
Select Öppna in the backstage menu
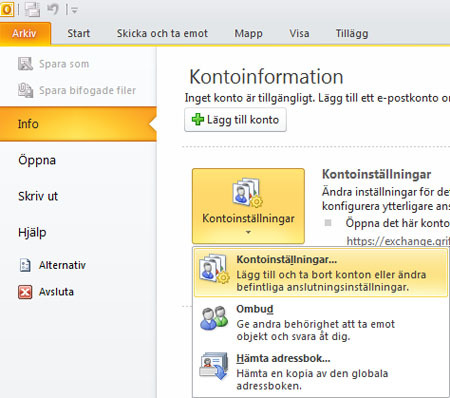[x=37, y=160]
